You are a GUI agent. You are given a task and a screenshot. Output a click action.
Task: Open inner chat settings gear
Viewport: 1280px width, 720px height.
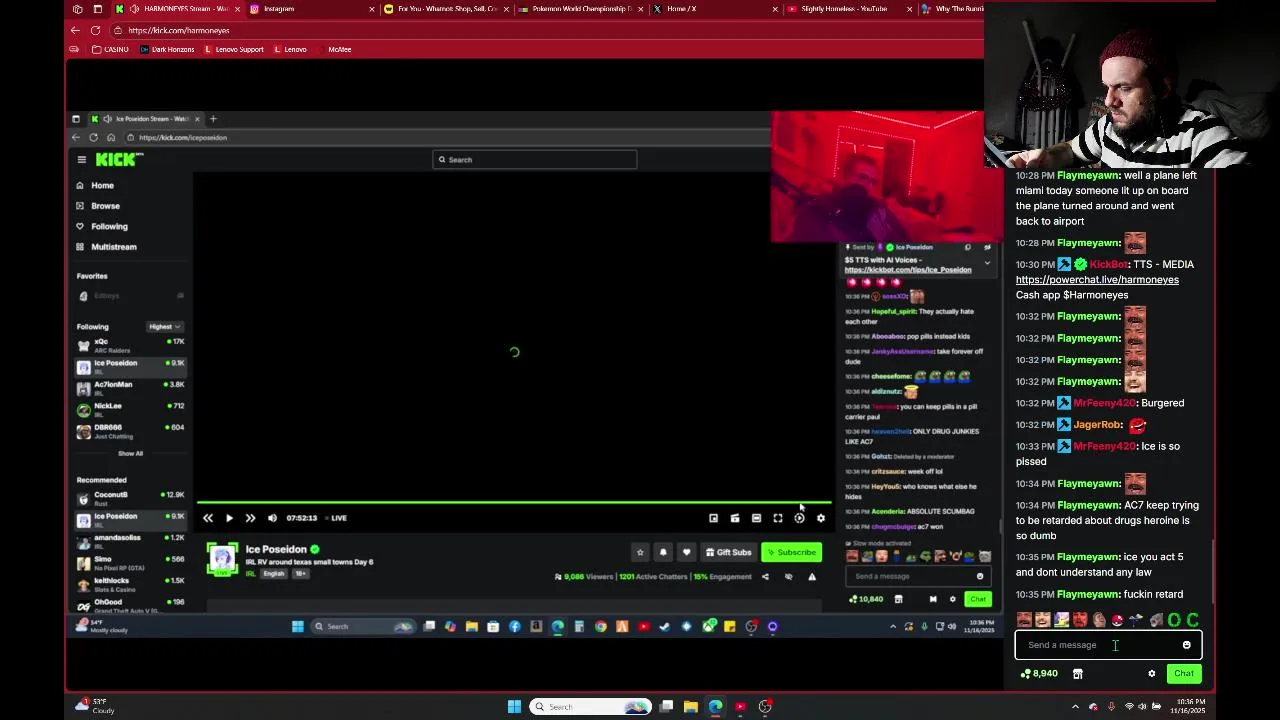point(952,599)
